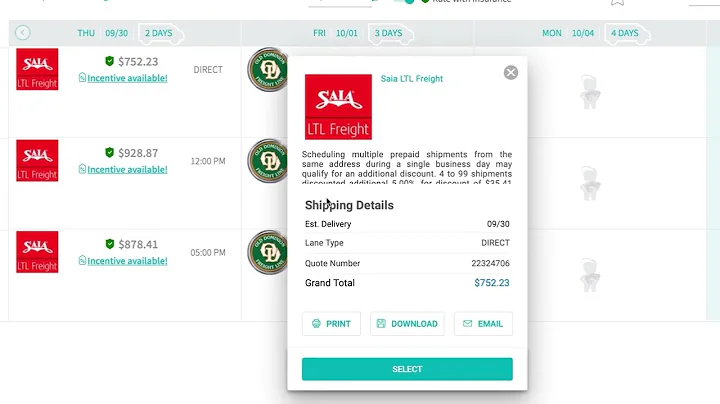Click insurance shield icon beside $752.23

[x=109, y=61]
